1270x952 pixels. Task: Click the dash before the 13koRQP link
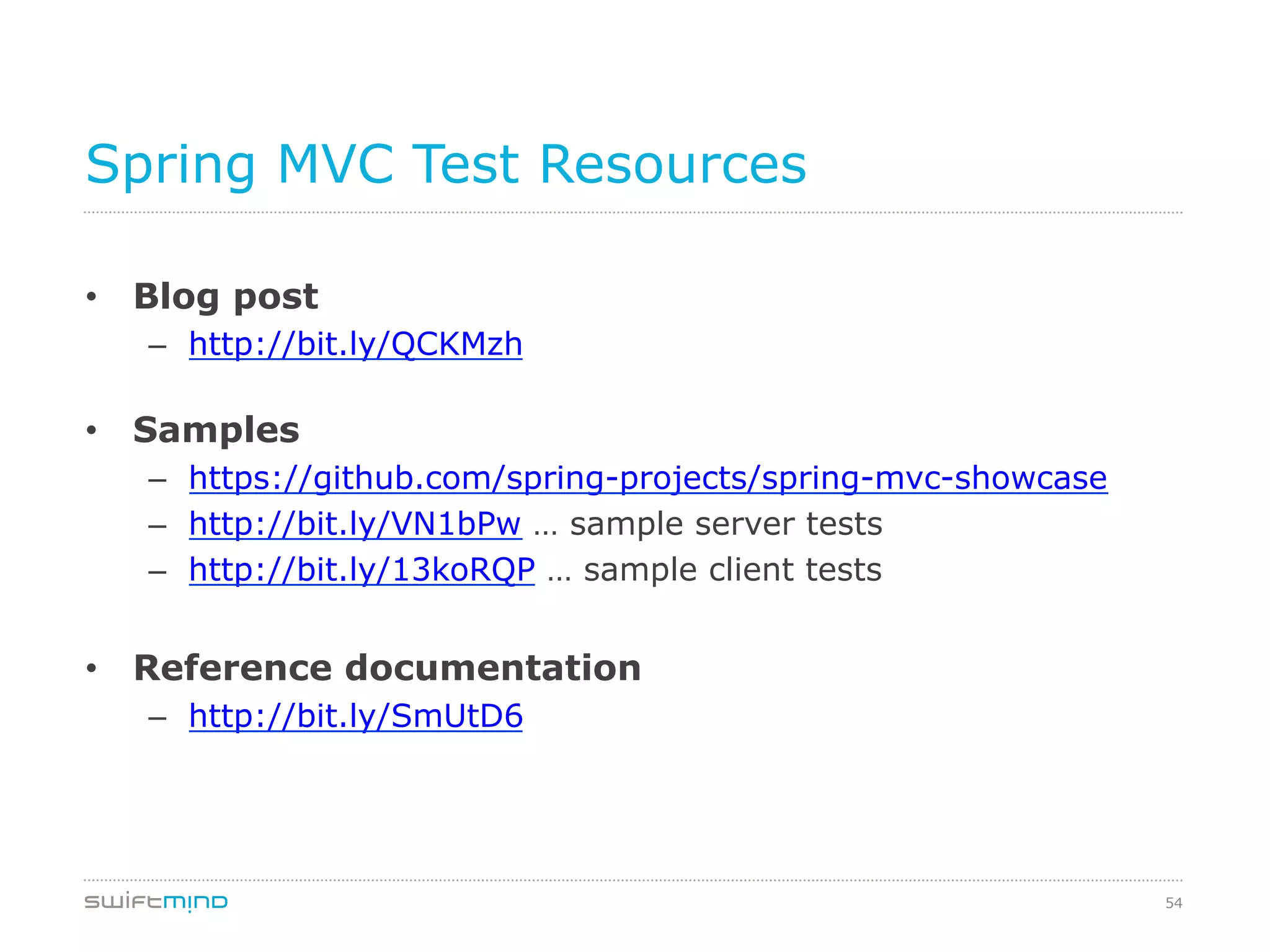pyautogui.click(x=158, y=573)
